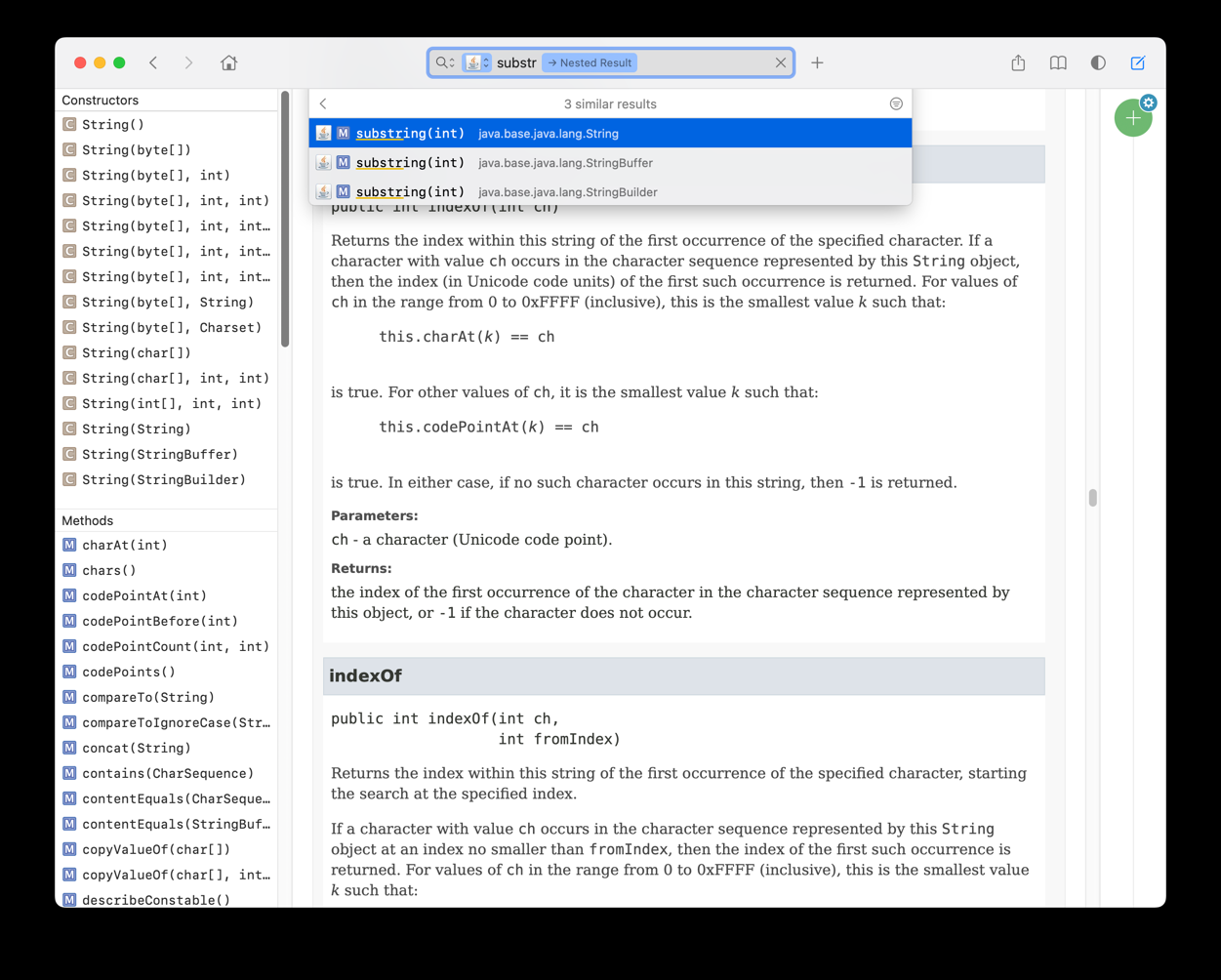This screenshot has width=1221, height=980.
Task: Click the green plus button with gear
Action: 1133,117
